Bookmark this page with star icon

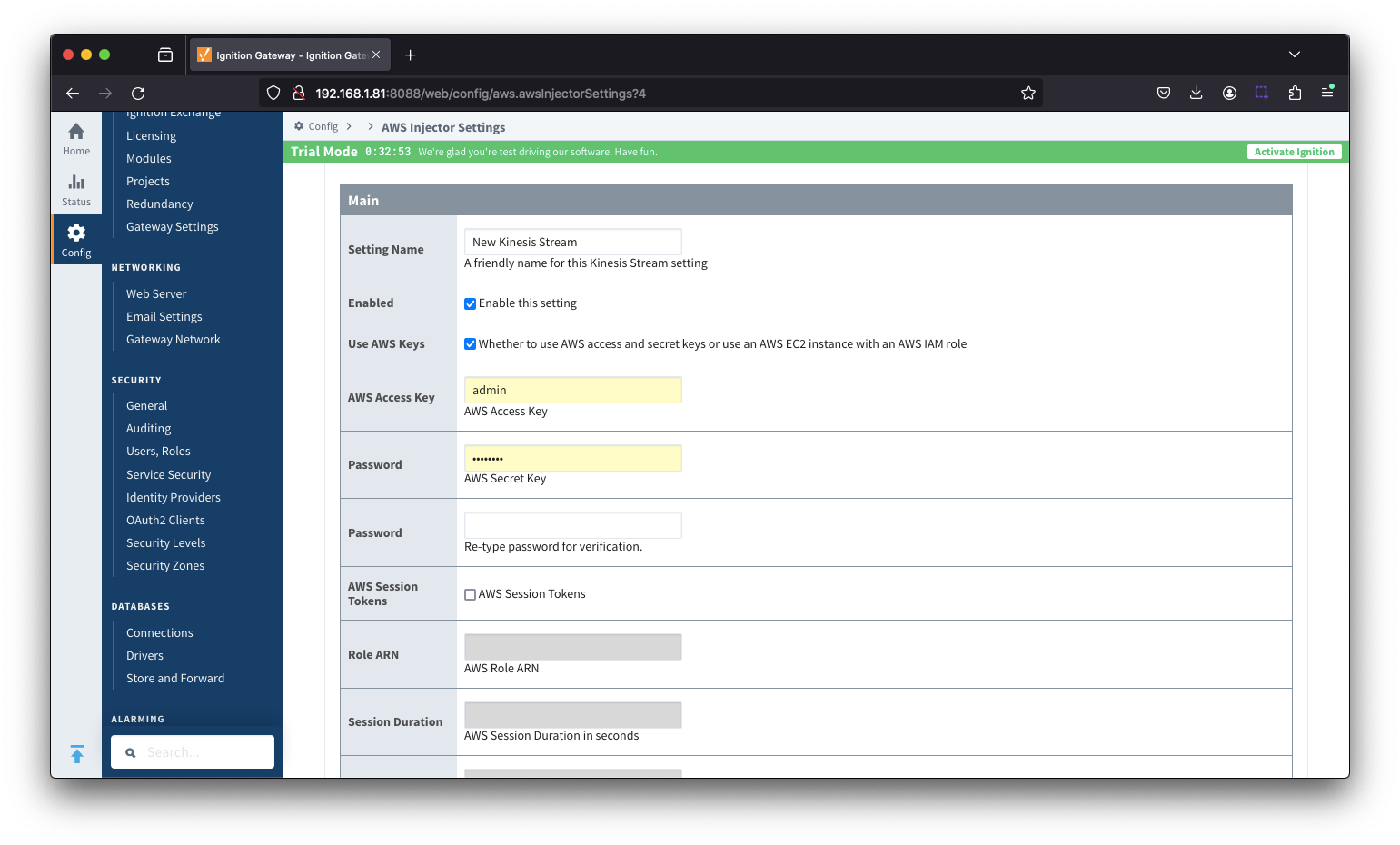click(x=1028, y=94)
